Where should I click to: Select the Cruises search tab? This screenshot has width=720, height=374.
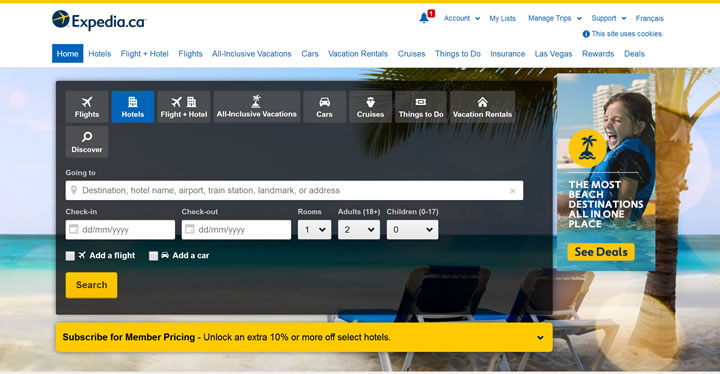pos(371,107)
